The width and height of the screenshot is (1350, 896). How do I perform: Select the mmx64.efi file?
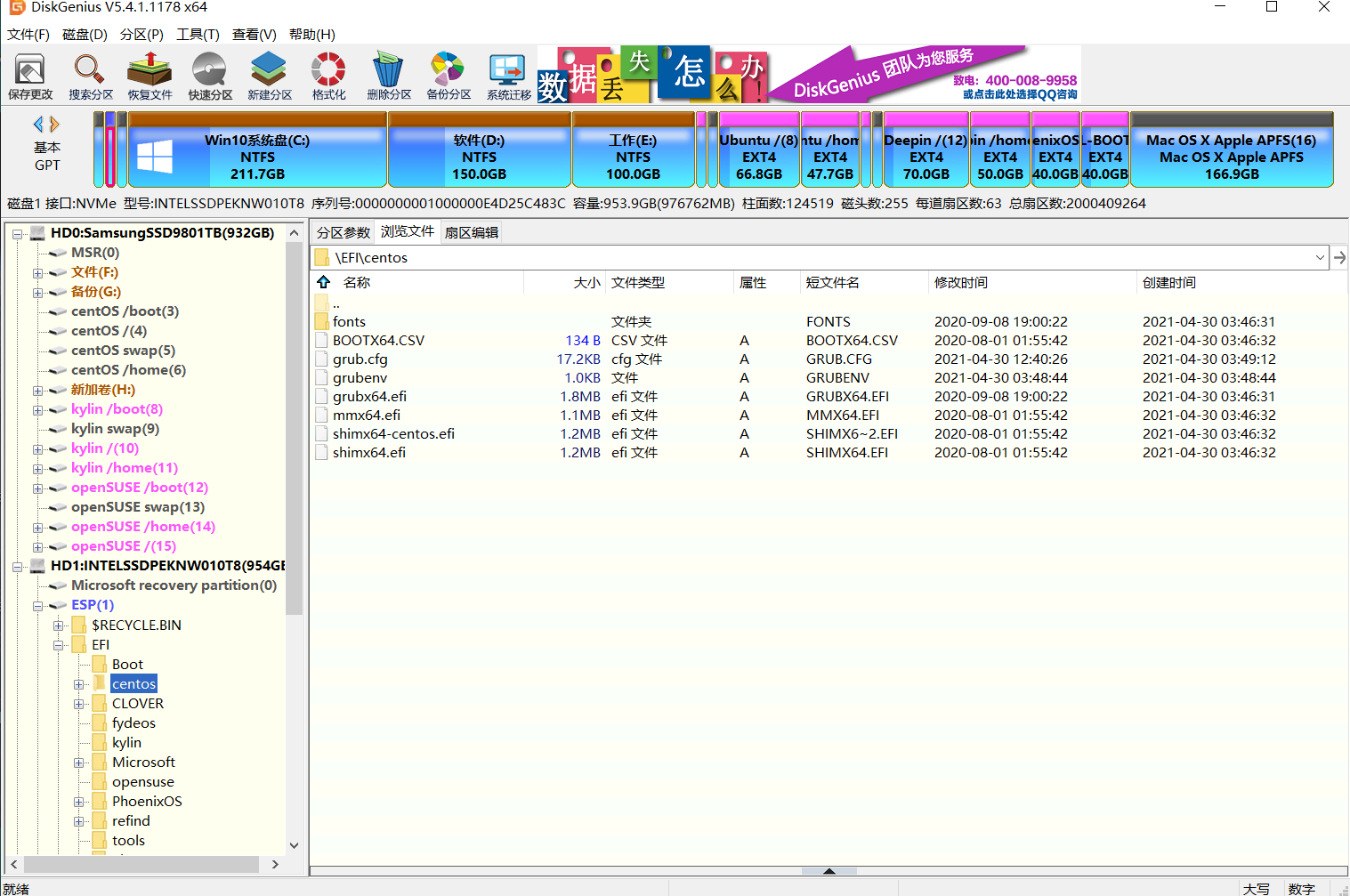click(367, 415)
